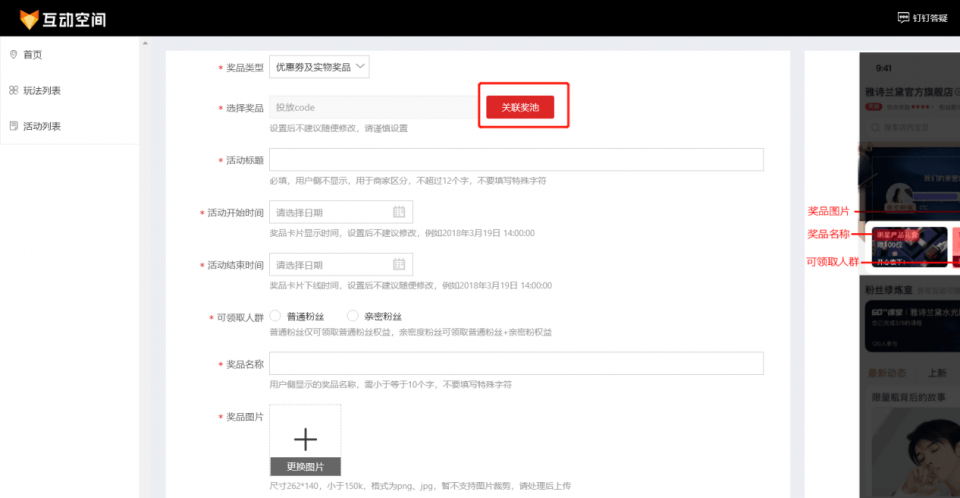Click the 更换图片 button
The width and height of the screenshot is (960, 498).
click(305, 467)
